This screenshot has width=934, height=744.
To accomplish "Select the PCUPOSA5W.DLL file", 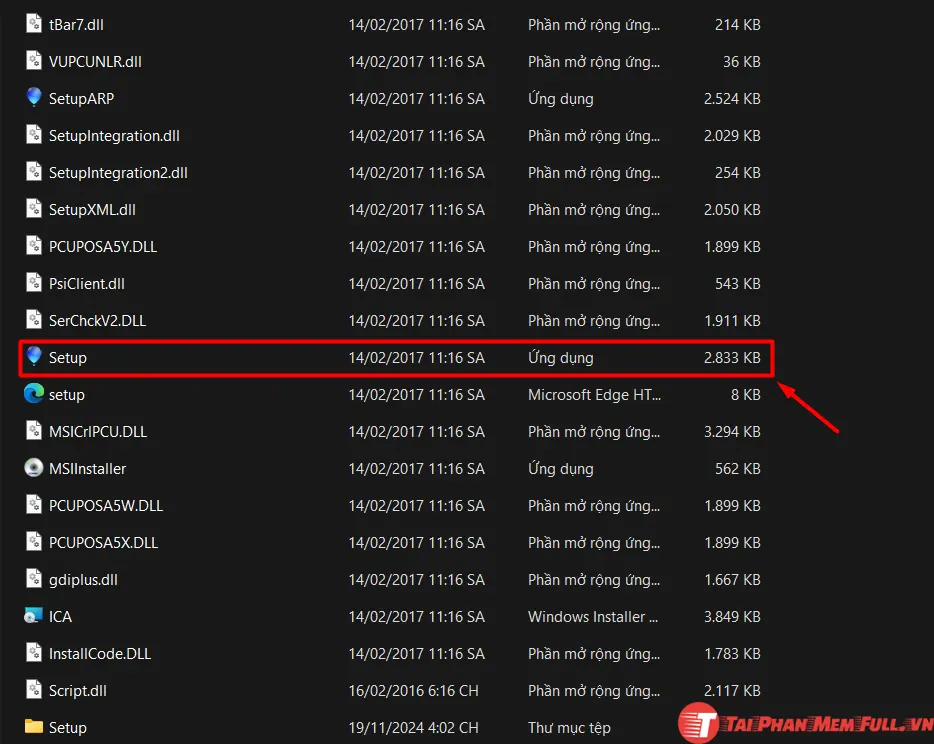I will point(105,505).
